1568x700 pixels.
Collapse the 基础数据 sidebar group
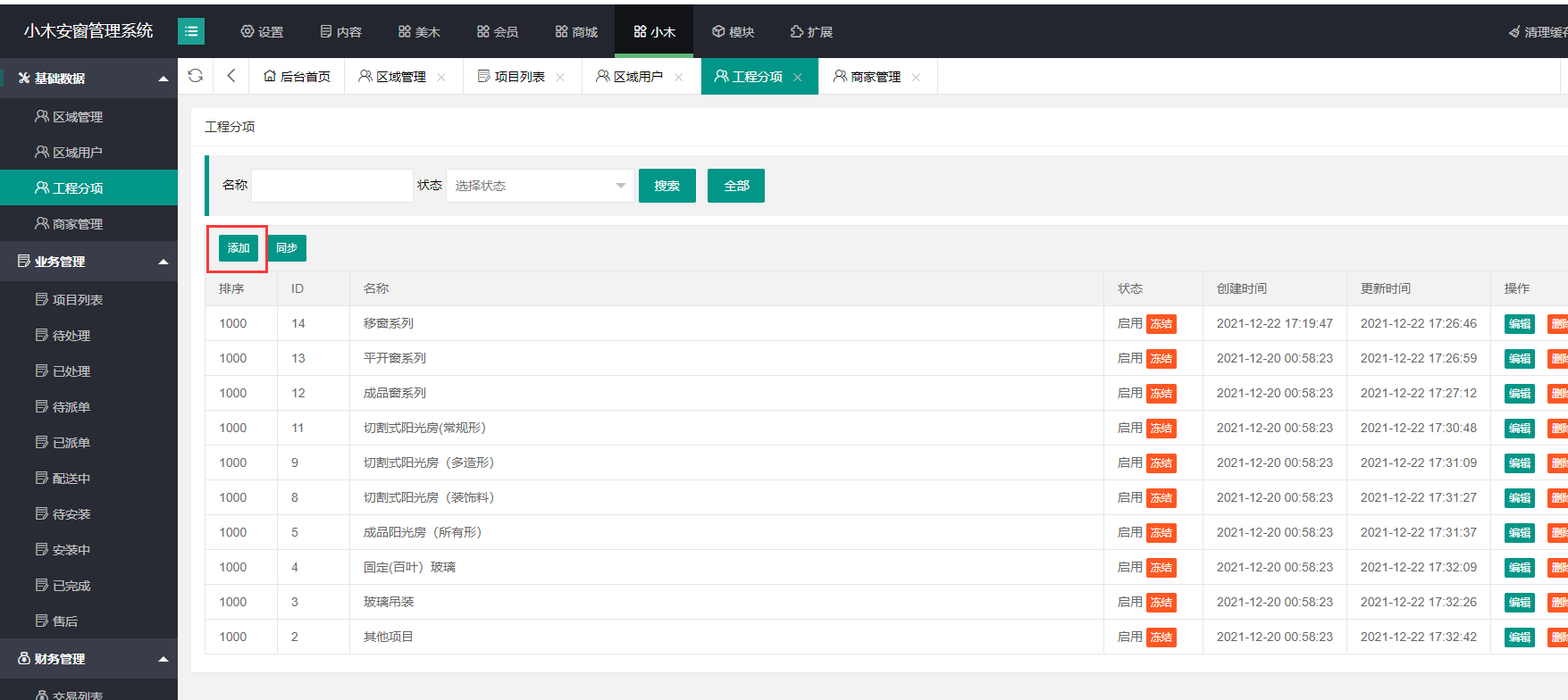[88, 79]
